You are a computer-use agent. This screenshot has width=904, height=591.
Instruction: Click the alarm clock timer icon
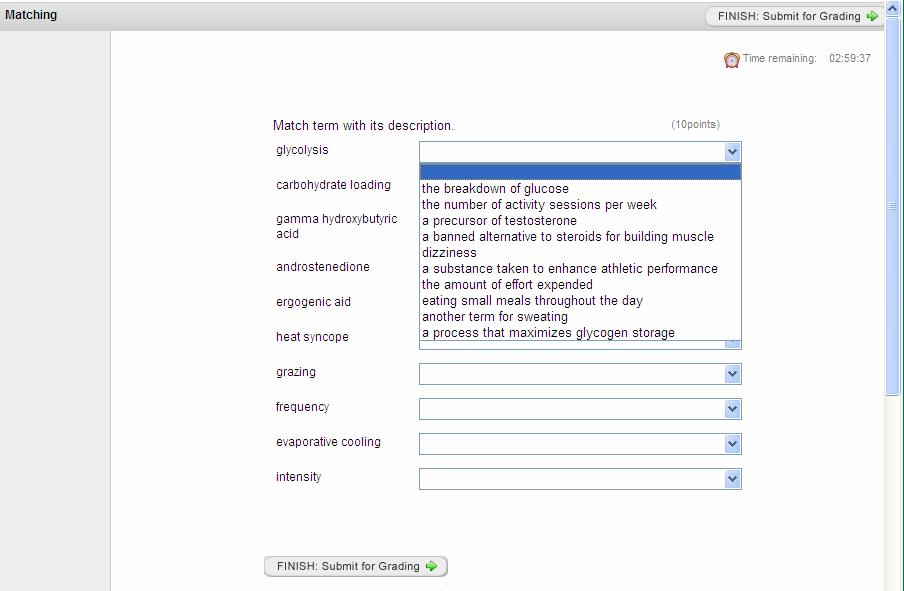(x=732, y=59)
